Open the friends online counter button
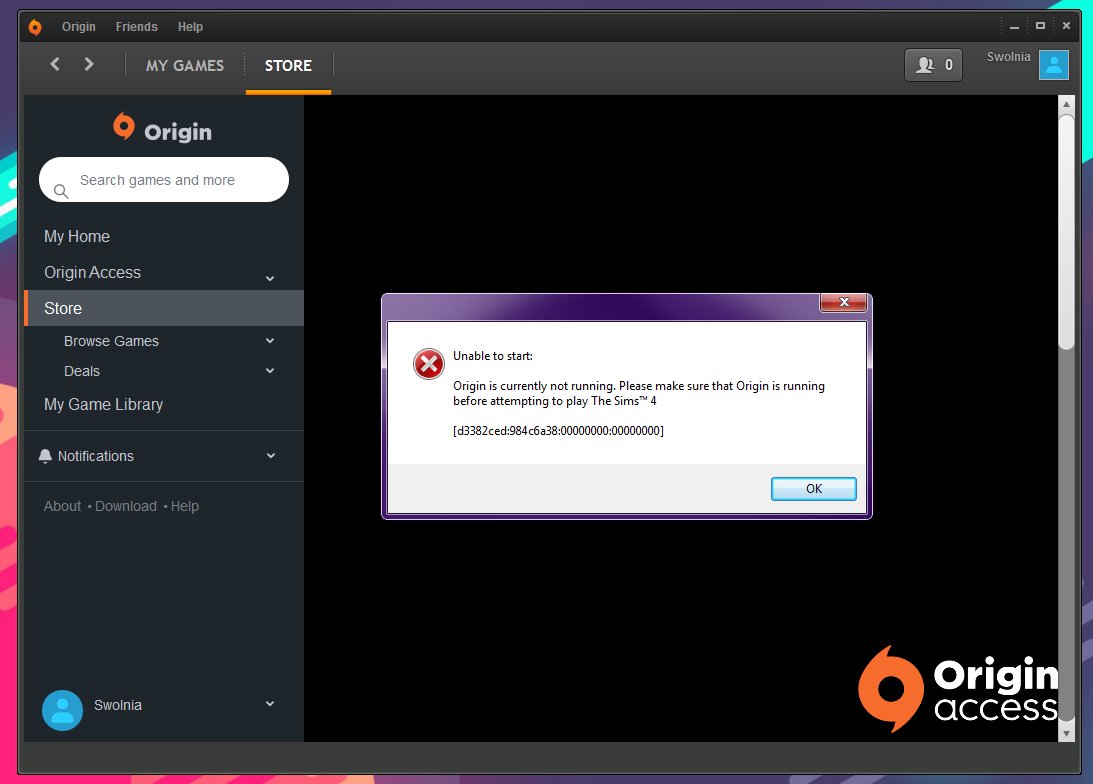Viewport: 1093px width, 784px height. (x=933, y=65)
